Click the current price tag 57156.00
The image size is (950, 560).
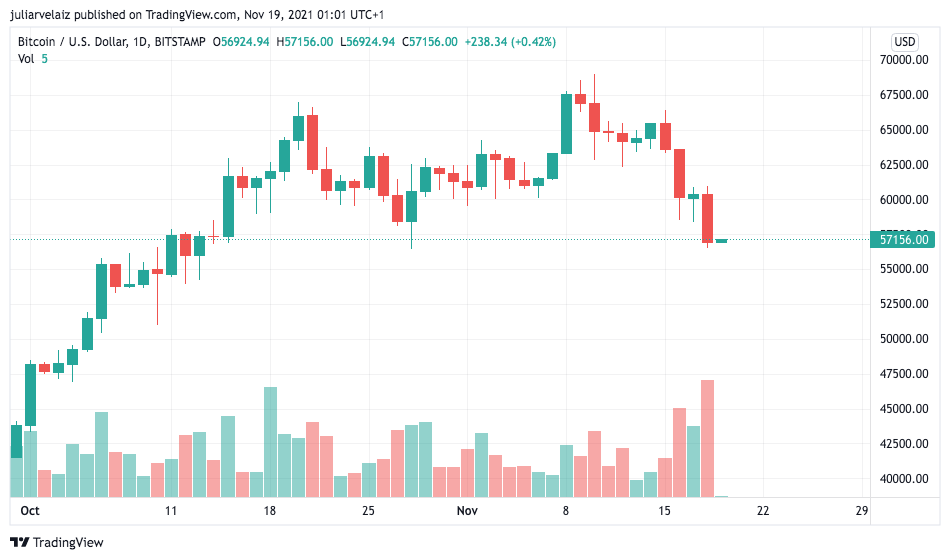click(x=904, y=240)
